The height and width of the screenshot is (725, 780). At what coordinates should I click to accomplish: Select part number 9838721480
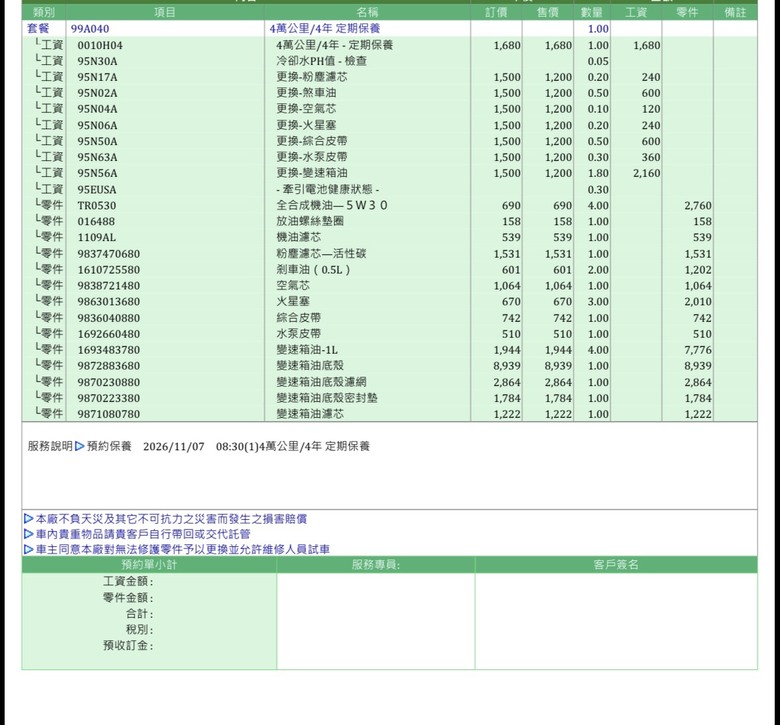pyautogui.click(x=108, y=286)
